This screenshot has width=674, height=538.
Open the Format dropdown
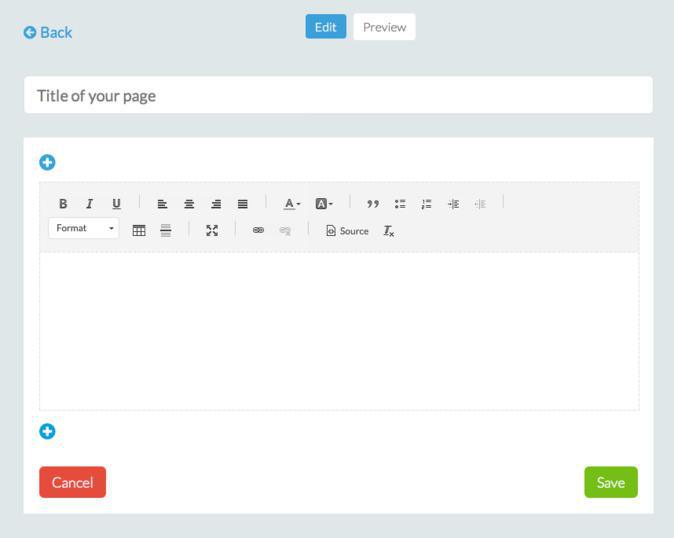point(84,228)
